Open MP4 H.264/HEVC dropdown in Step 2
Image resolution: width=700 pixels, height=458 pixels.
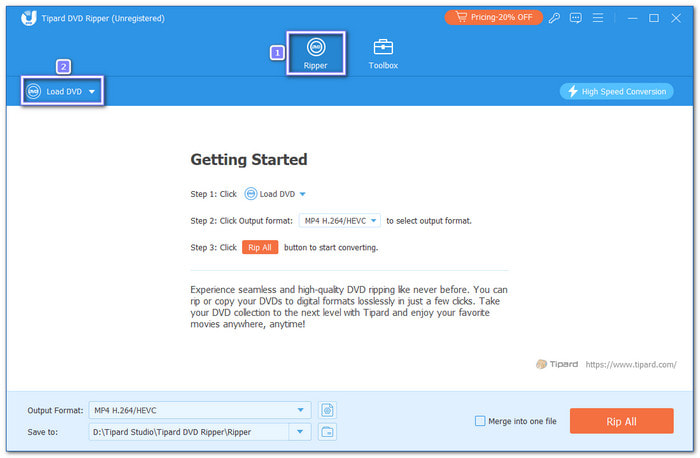339,221
